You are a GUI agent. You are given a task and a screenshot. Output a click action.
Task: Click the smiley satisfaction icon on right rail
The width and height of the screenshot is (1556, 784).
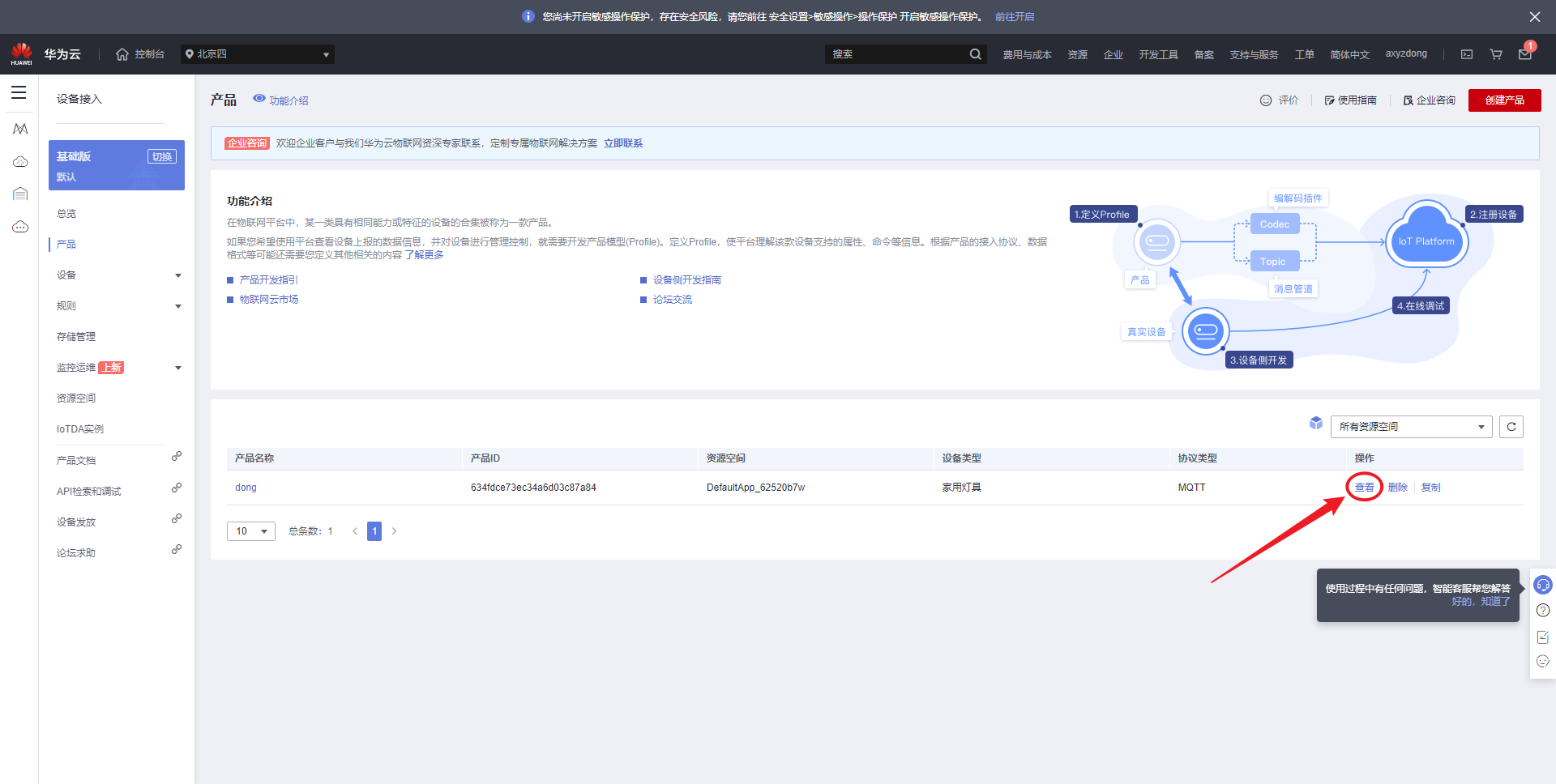point(1543,662)
